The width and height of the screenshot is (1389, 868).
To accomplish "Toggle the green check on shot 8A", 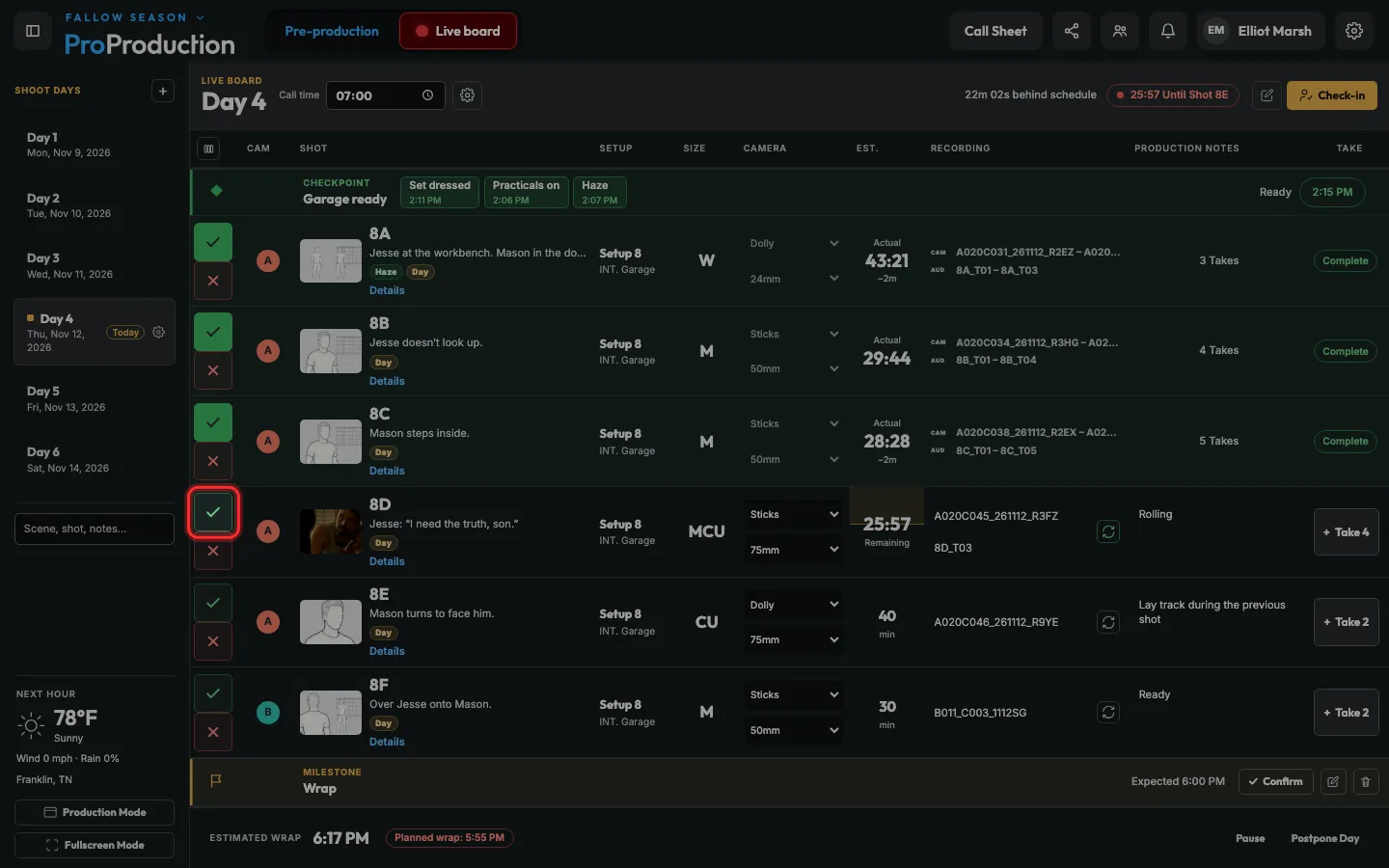I will (213, 242).
